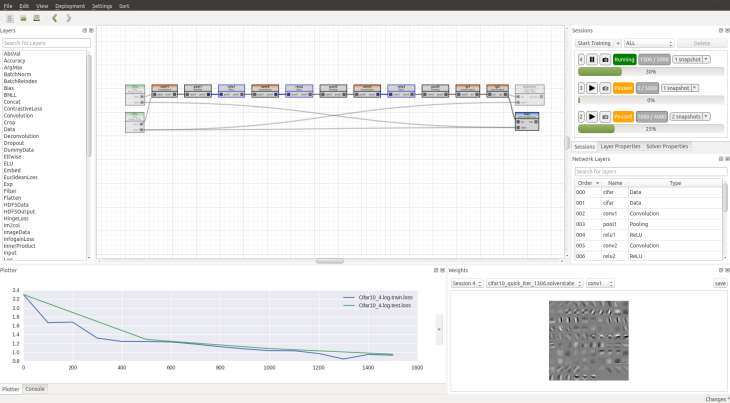This screenshot has width=730, height=403.
Task: Click the Search for Layers input field
Action: [46, 43]
